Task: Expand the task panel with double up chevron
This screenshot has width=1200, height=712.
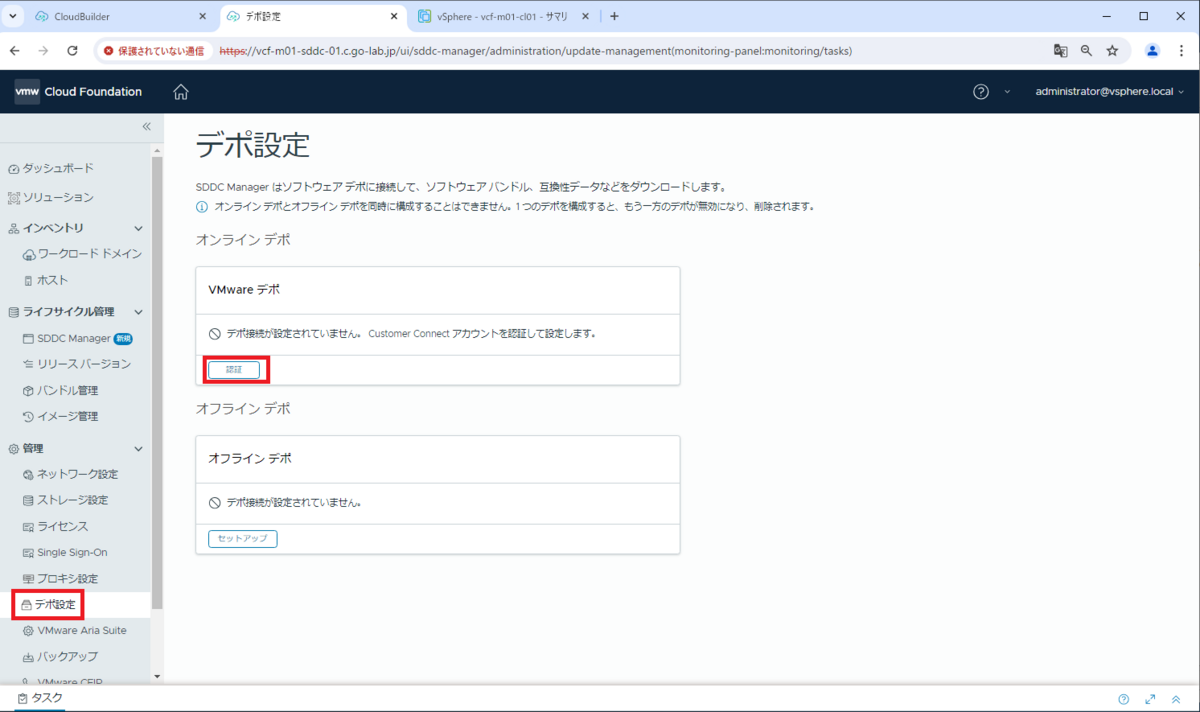Action: click(x=1176, y=699)
